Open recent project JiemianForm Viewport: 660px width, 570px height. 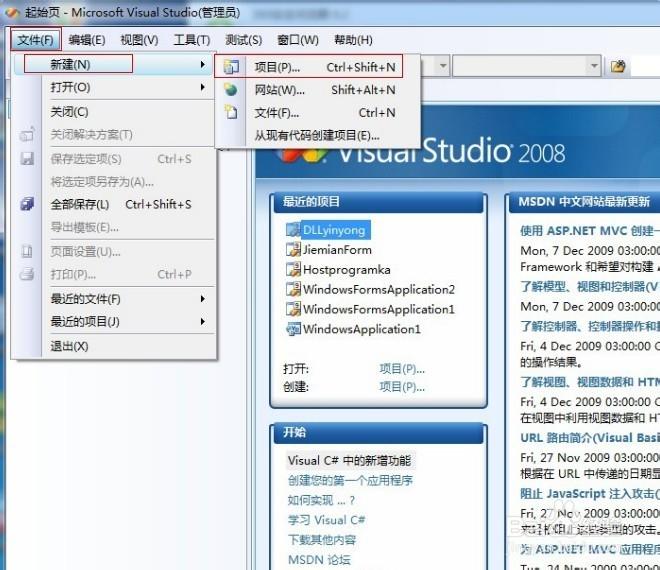[x=337, y=250]
